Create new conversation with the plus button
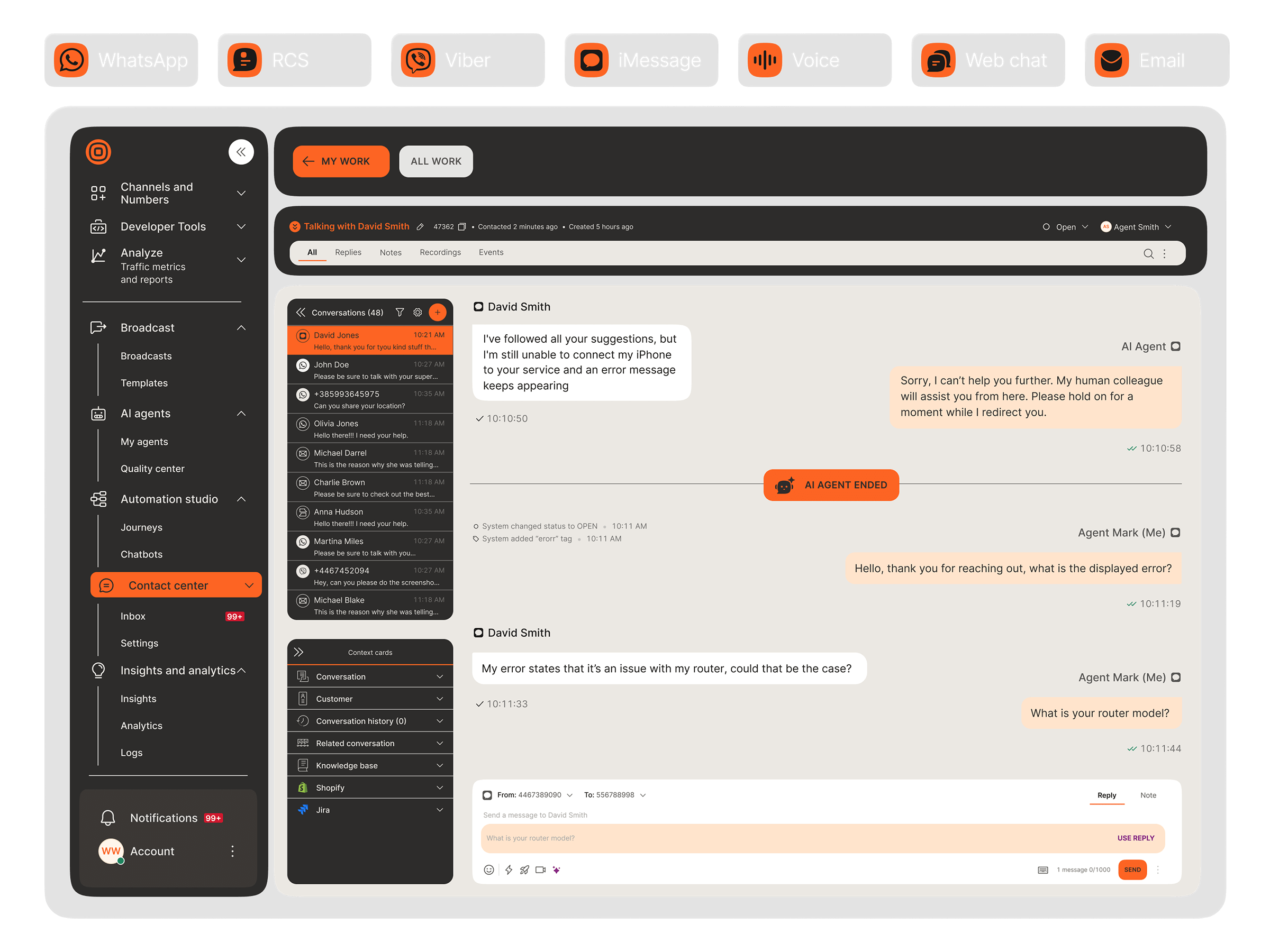Screen dimensions: 1270x952 click(438, 312)
